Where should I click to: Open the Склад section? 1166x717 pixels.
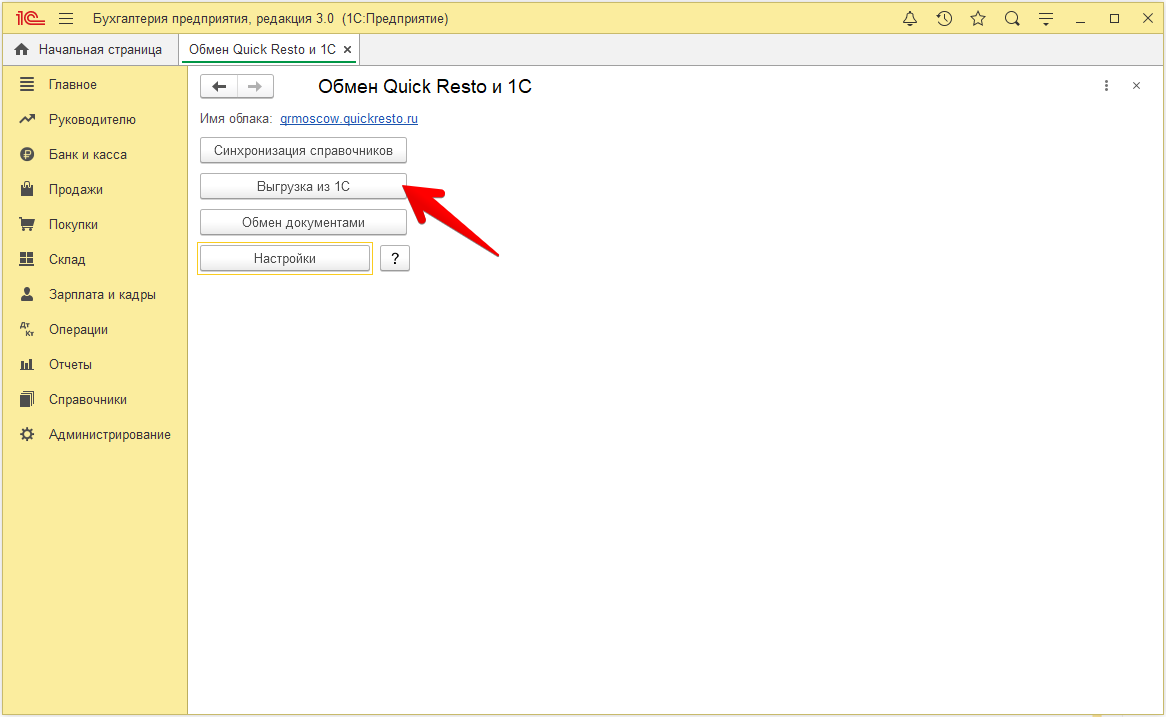point(94,260)
